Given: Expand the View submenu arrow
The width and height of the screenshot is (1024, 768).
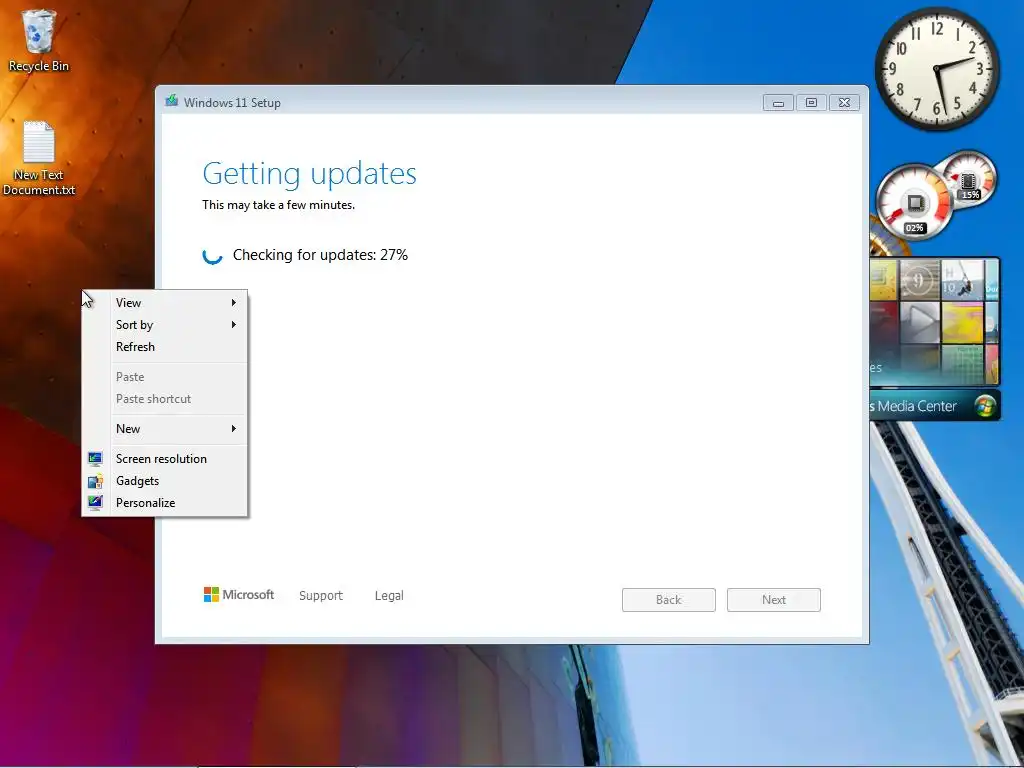Looking at the screenshot, I should (x=233, y=302).
